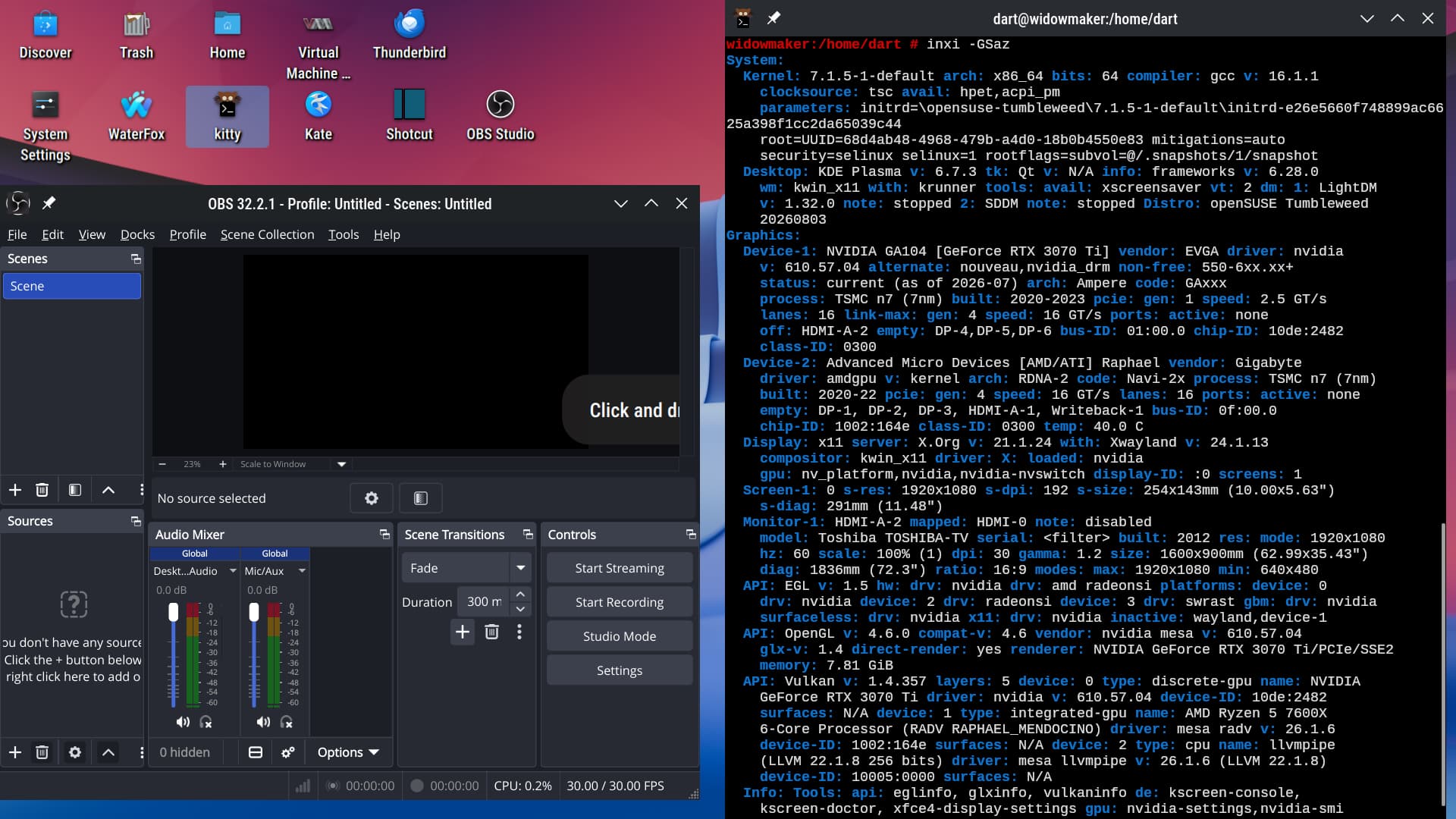Click the Desktop Audio volume fader

tap(174, 612)
